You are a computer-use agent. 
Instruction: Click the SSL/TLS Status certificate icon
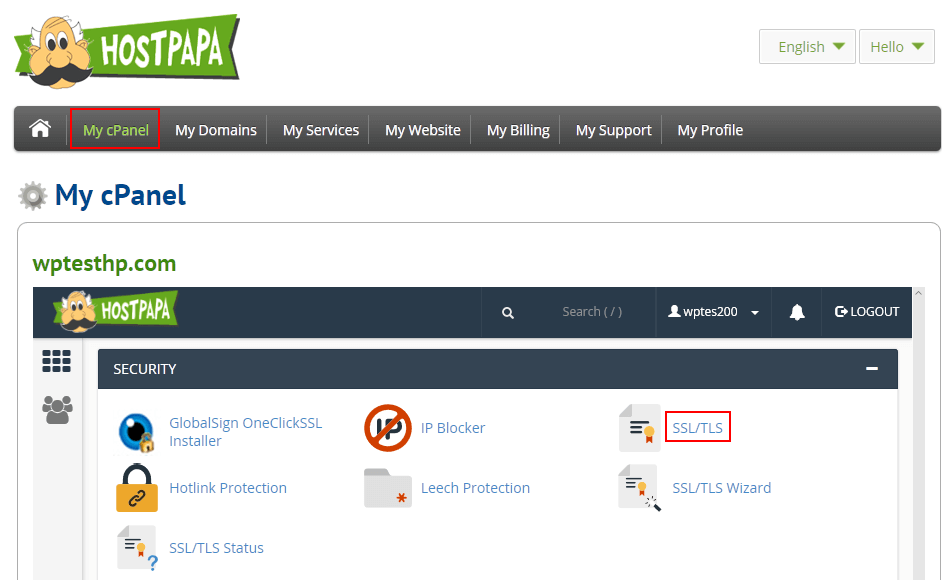[x=138, y=548]
